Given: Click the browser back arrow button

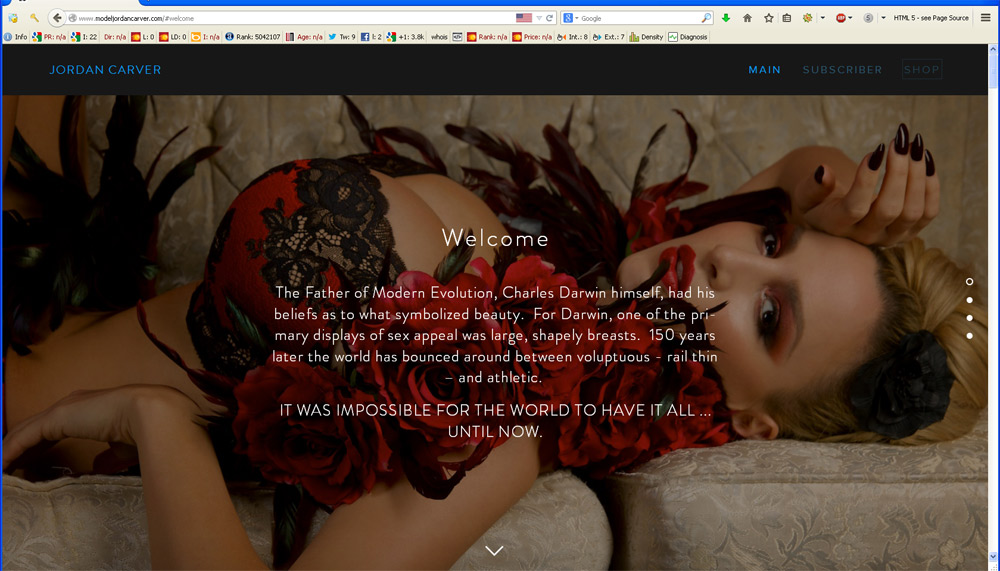Looking at the screenshot, I should click(x=57, y=18).
